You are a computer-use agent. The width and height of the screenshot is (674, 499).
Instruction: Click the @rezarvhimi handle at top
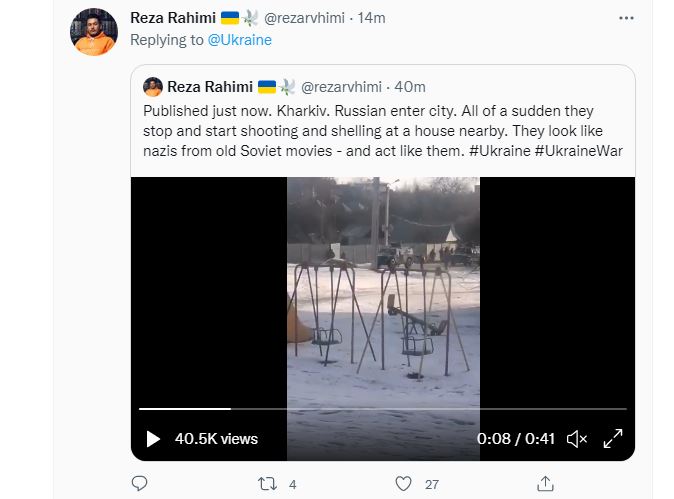coord(308,18)
